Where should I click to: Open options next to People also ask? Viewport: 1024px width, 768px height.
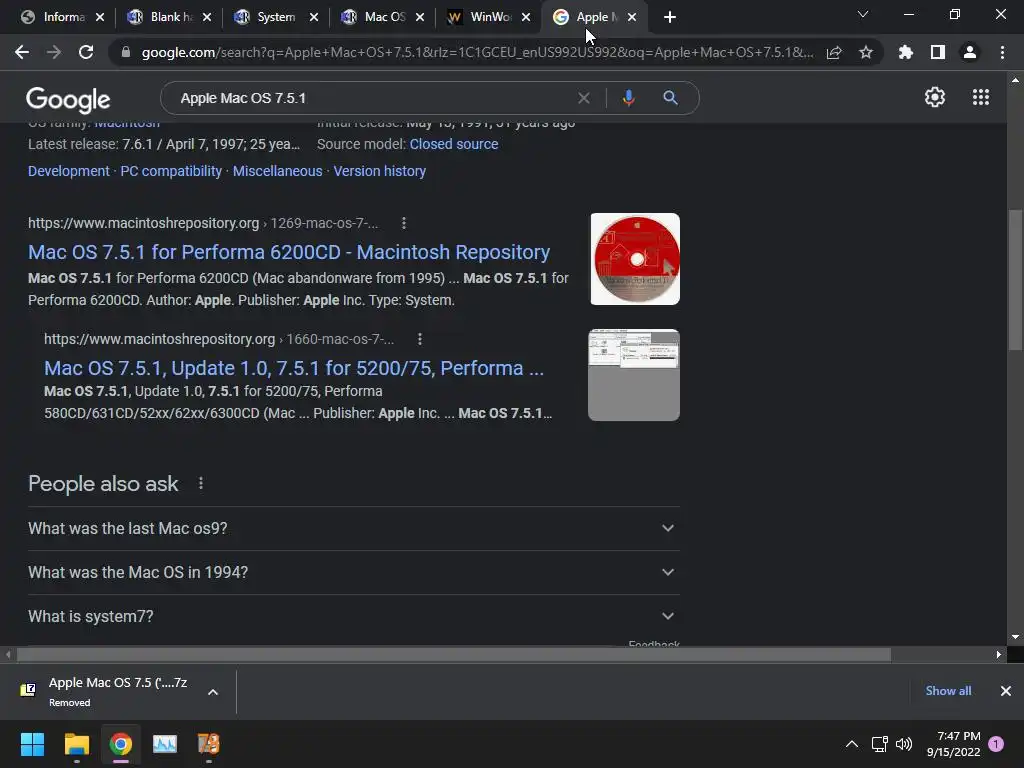[x=200, y=483]
